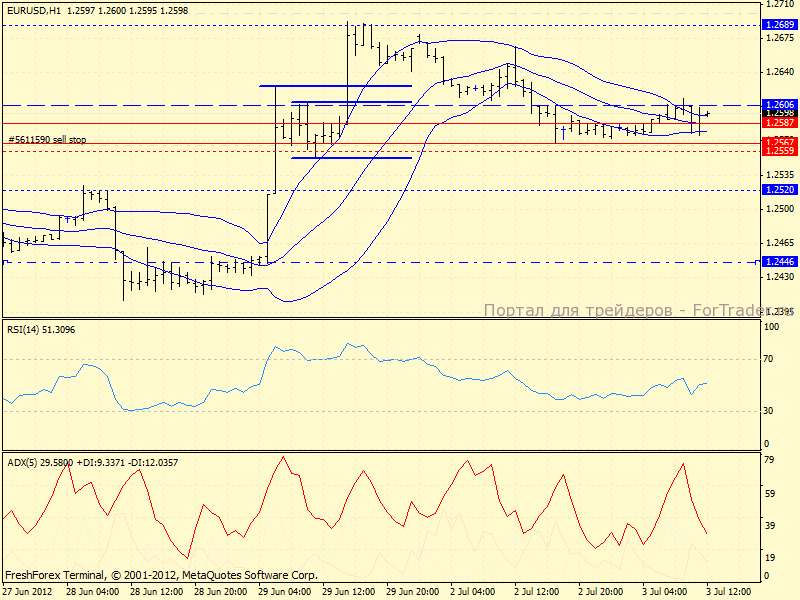Select the #5611590 sell stop order label
800x600 pixels.
[47, 139]
